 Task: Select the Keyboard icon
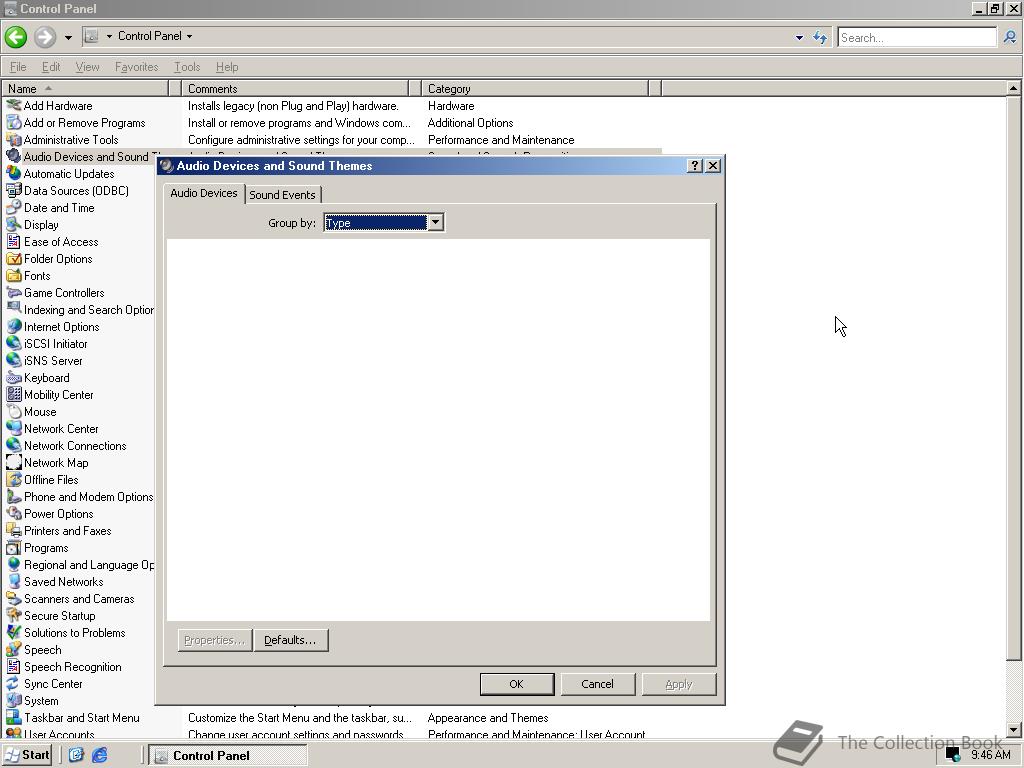point(14,377)
